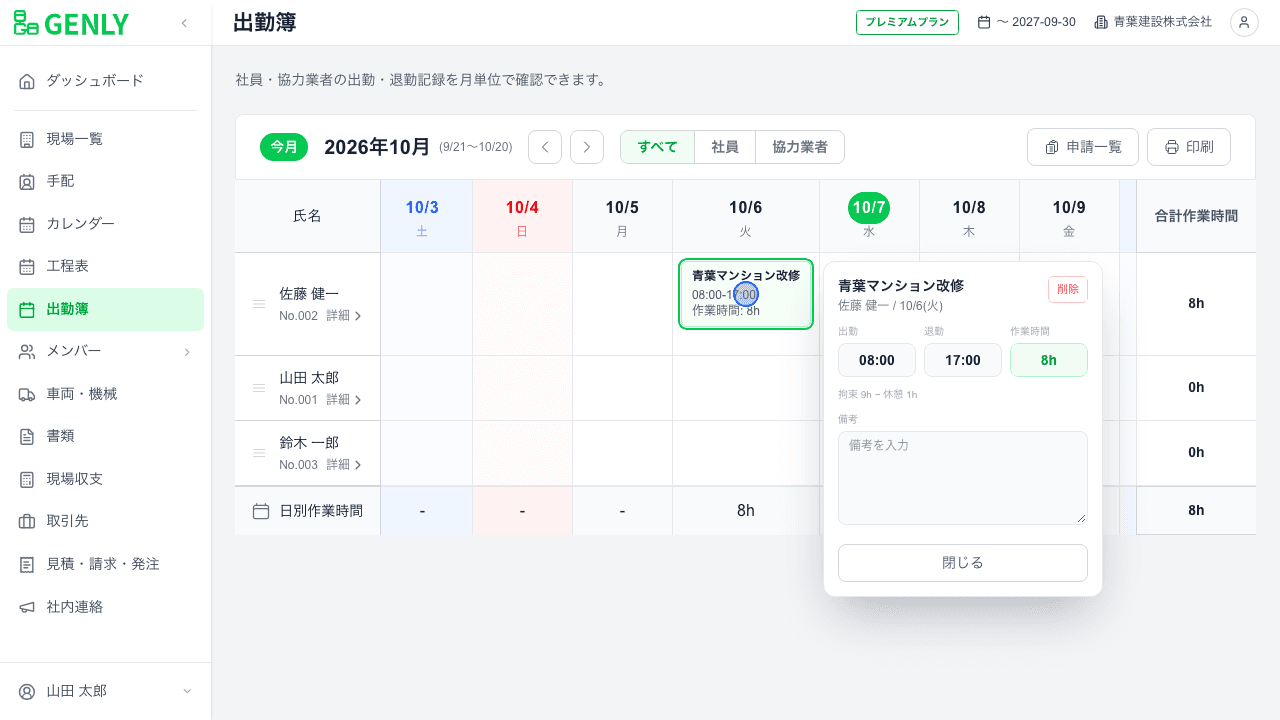Click the ダッシュボード home icon
The height and width of the screenshot is (720, 1280).
27,81
